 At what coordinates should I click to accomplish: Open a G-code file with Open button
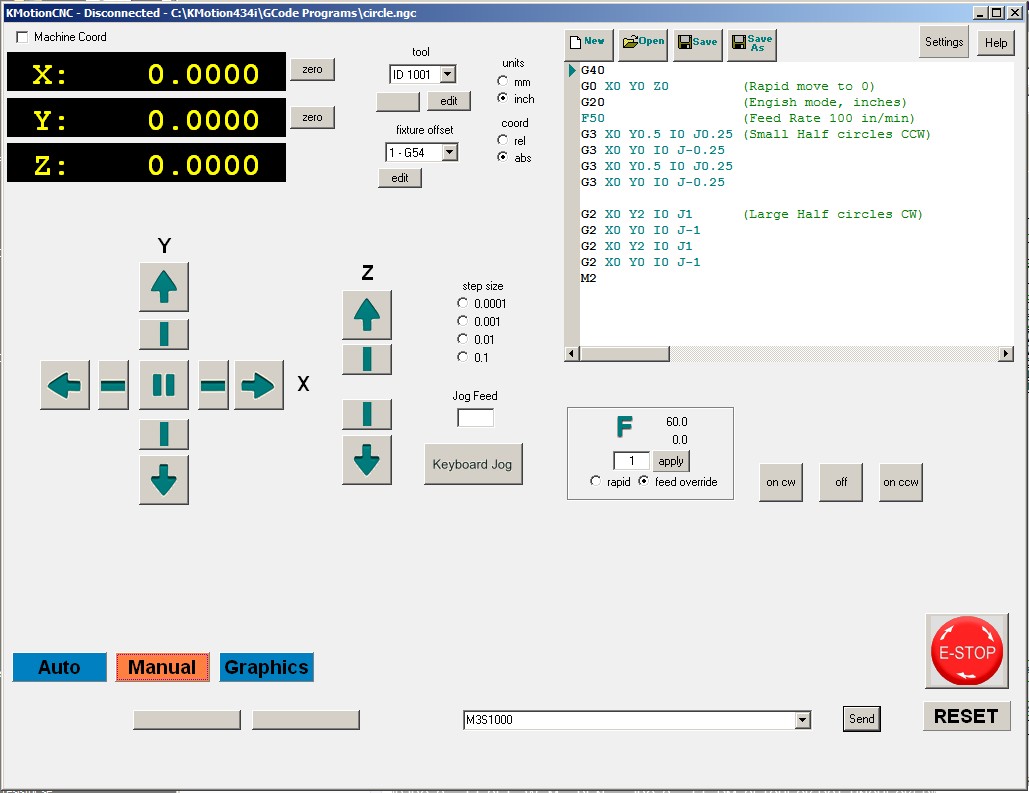(642, 42)
